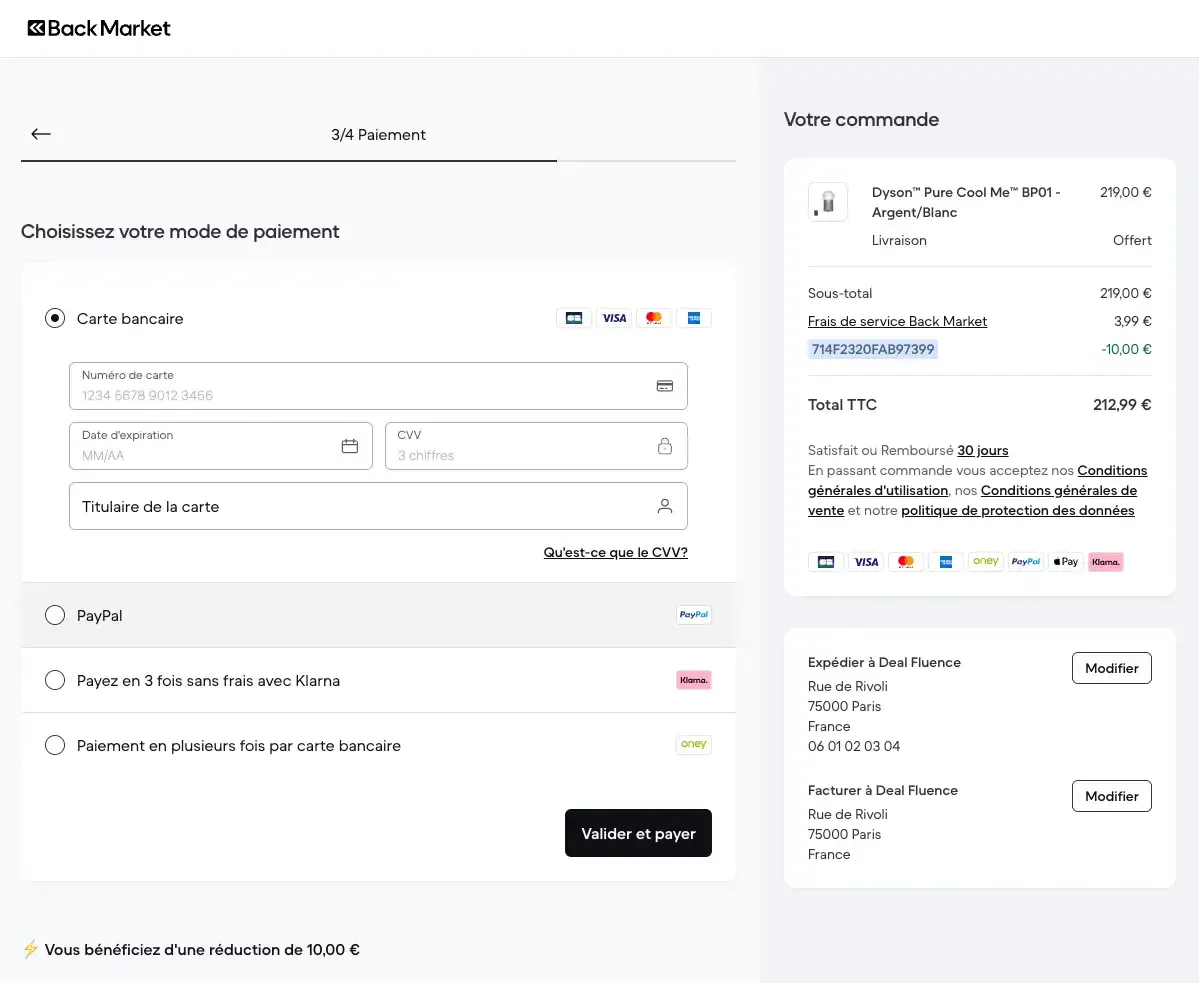Select Paiement en plusieurs fois radio
The height and width of the screenshot is (983, 1199).
[55, 745]
